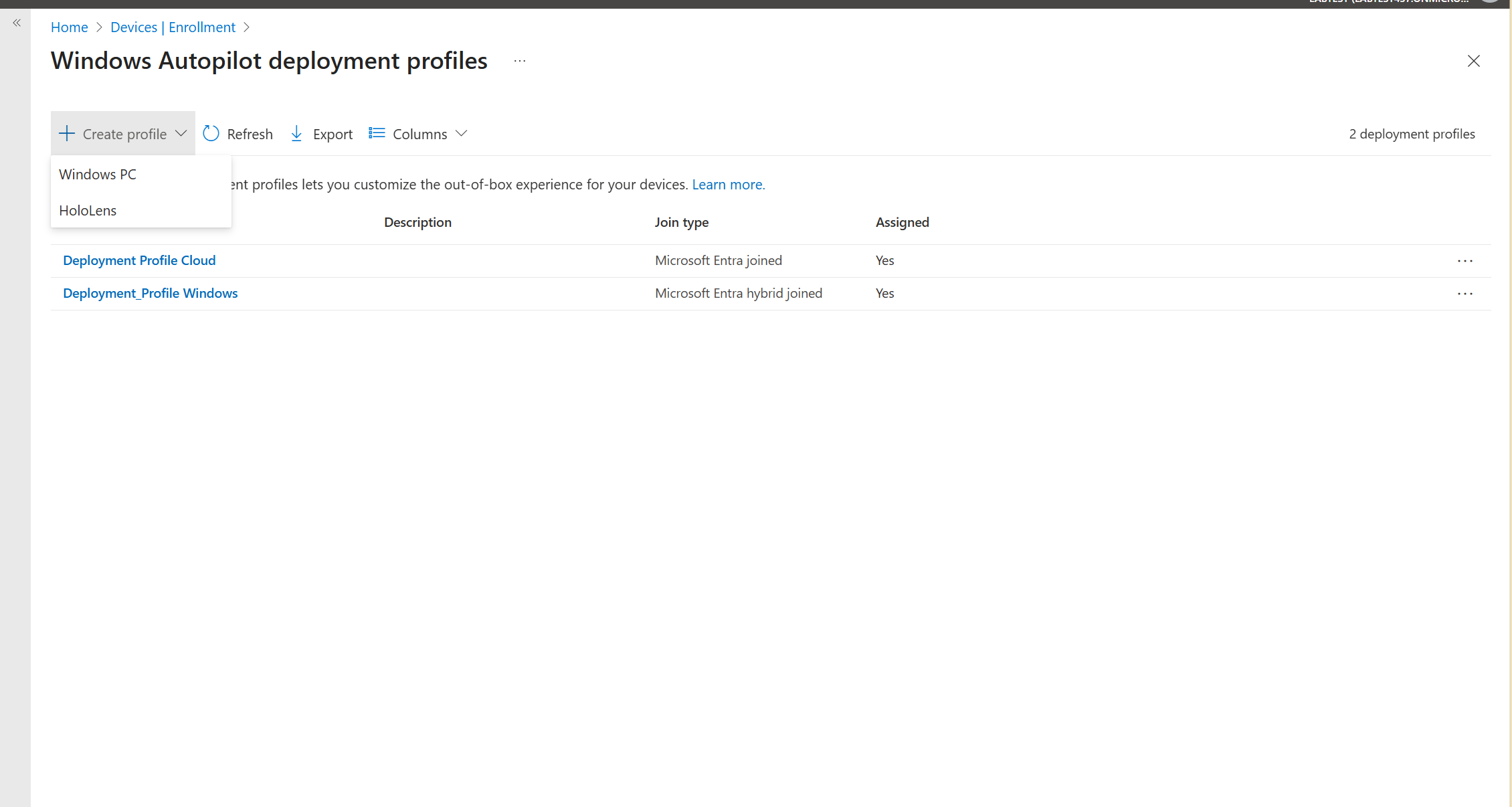Viewport: 1512px width, 807px height.
Task: Select Windows PC from the dropdown menu
Action: [98, 175]
